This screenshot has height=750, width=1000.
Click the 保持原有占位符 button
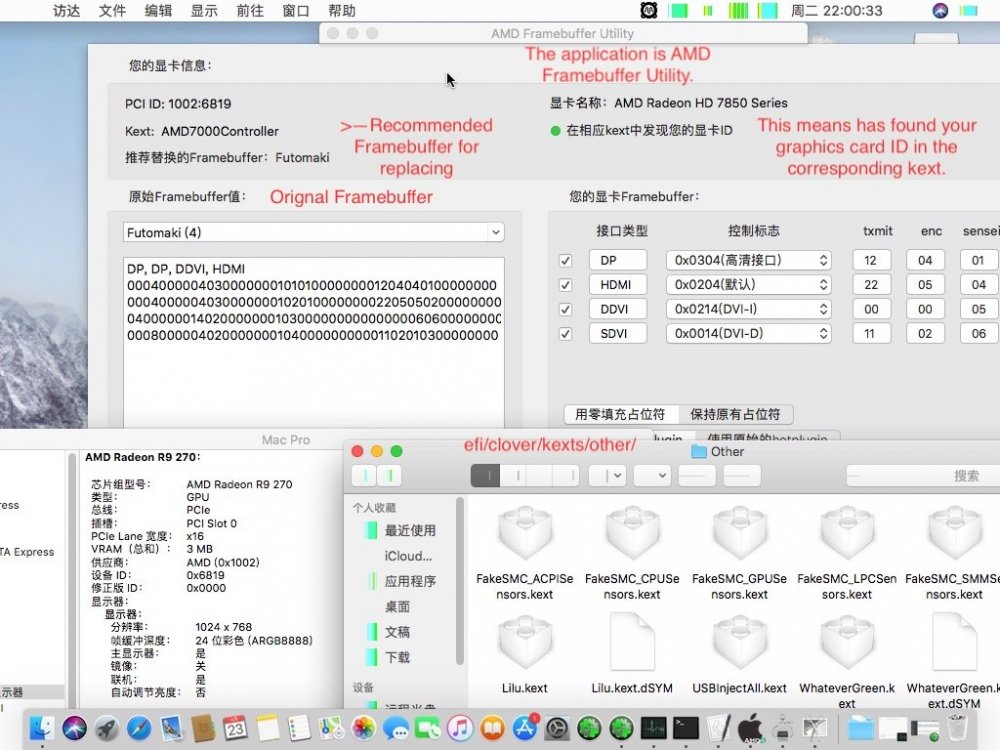pyautogui.click(x=735, y=415)
